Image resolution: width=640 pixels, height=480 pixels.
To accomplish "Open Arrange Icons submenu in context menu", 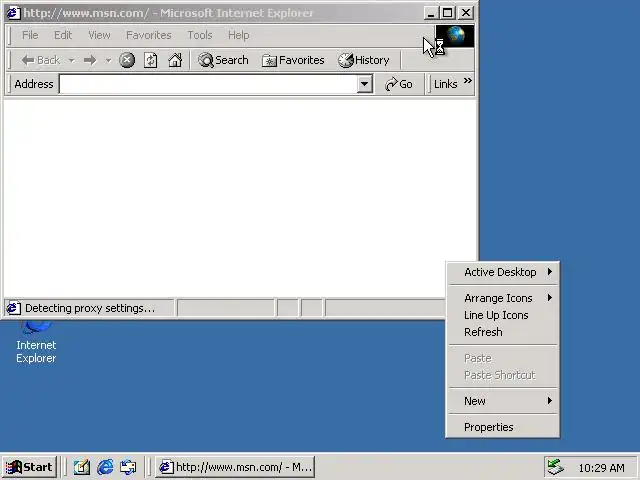I will click(x=502, y=298).
